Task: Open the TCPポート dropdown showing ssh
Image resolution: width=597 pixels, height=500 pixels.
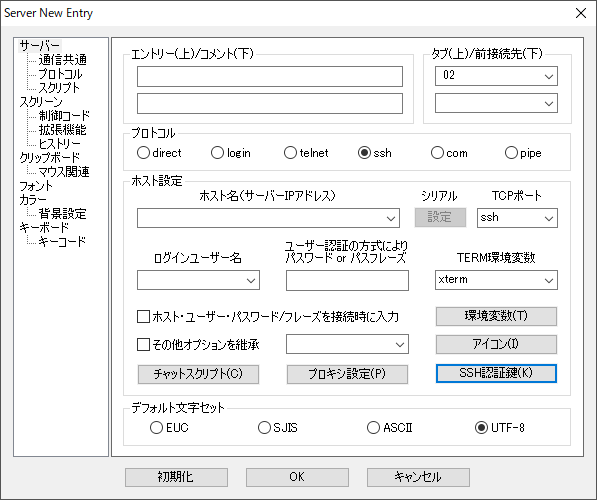Action: pyautogui.click(x=517, y=218)
